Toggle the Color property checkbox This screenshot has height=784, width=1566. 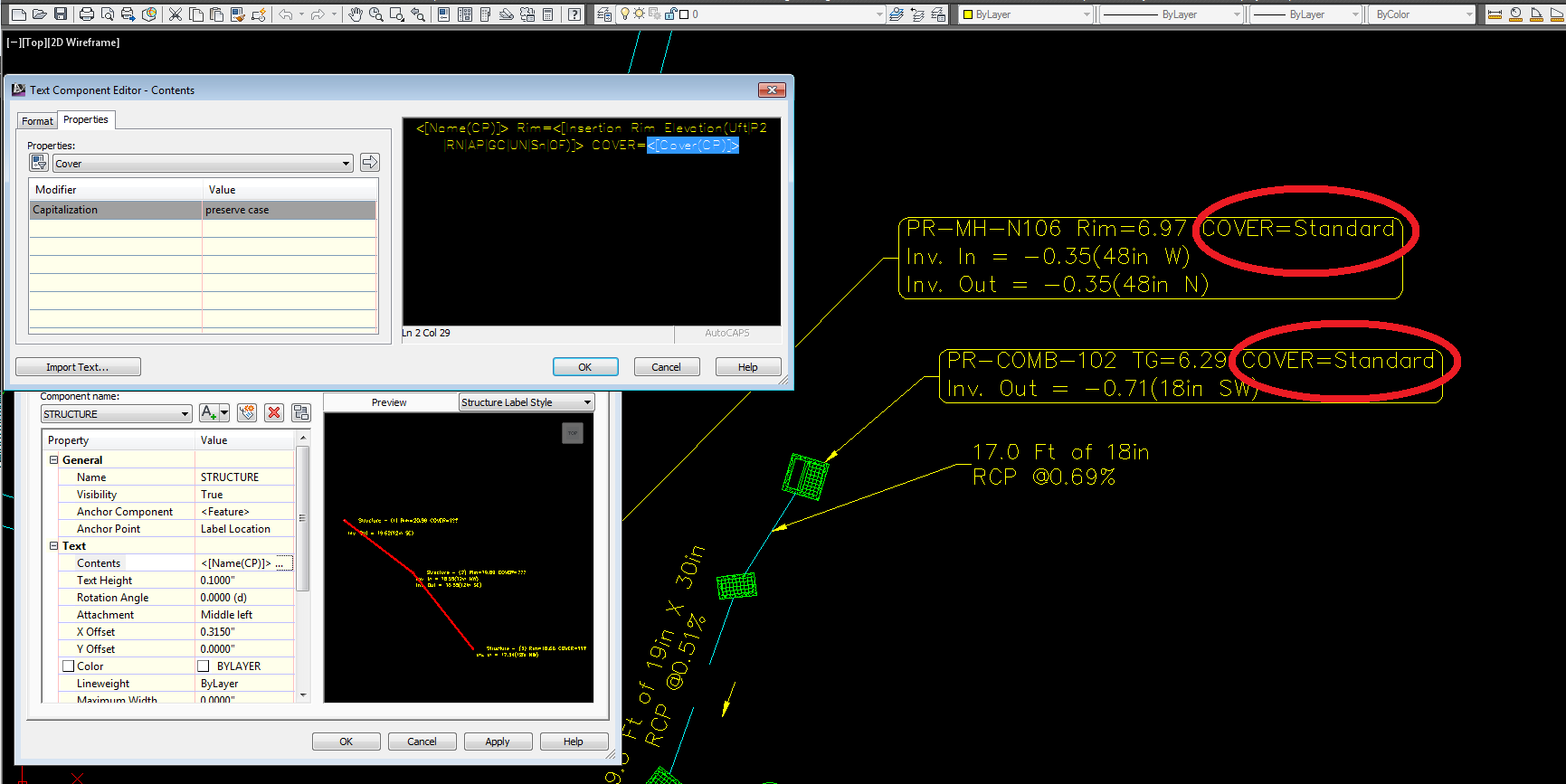(x=68, y=666)
